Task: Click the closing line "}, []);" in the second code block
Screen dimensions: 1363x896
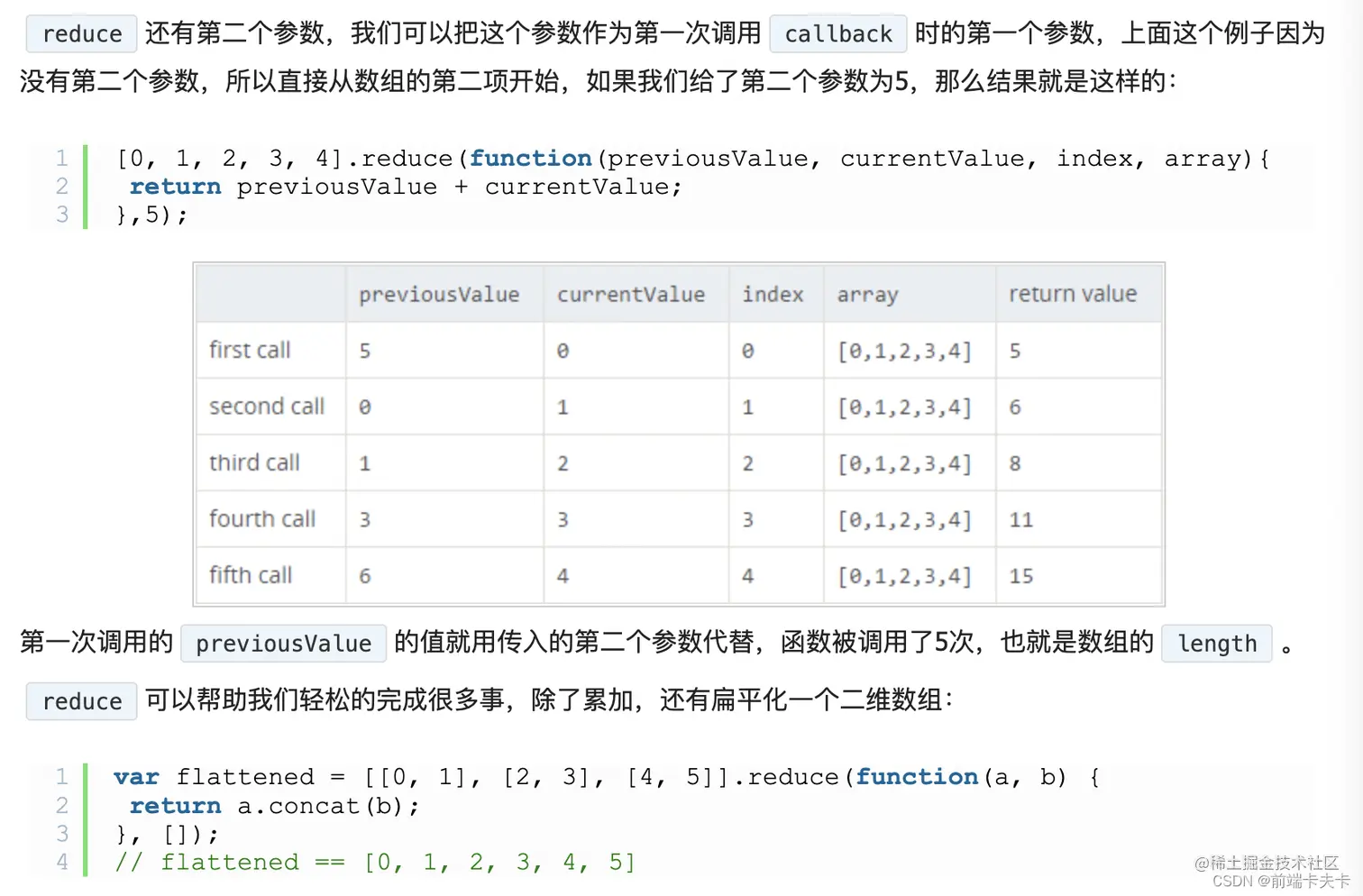Action: (167, 834)
